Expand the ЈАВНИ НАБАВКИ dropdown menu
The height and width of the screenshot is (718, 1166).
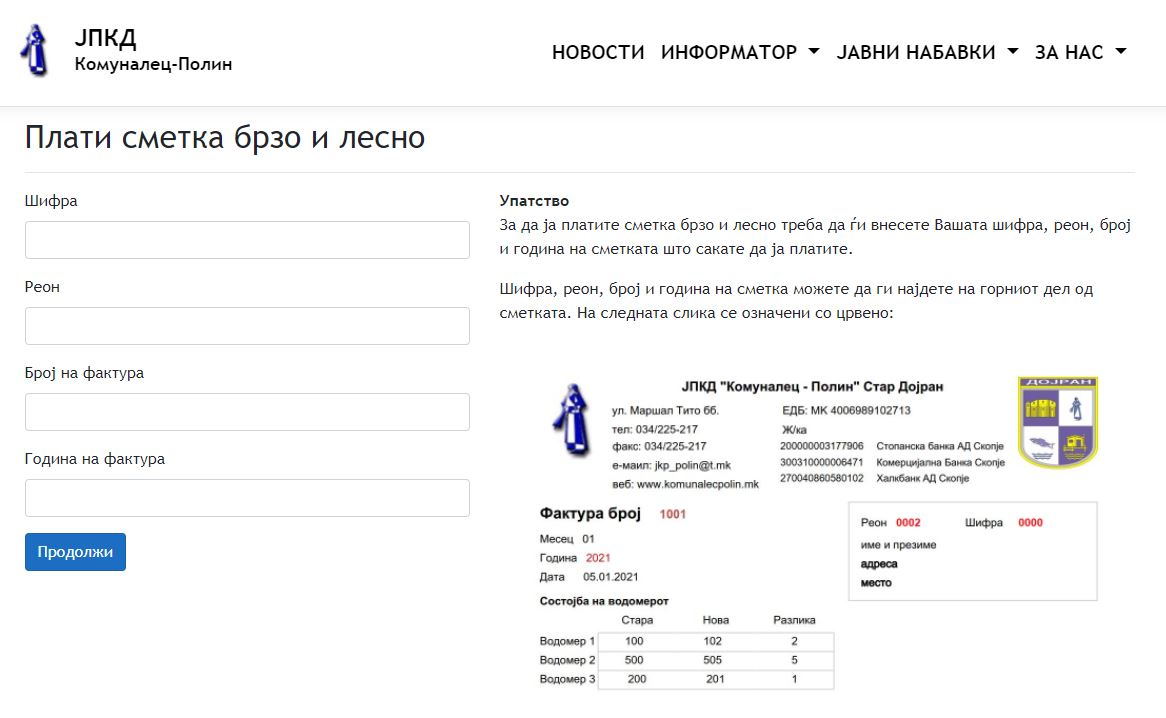click(927, 52)
